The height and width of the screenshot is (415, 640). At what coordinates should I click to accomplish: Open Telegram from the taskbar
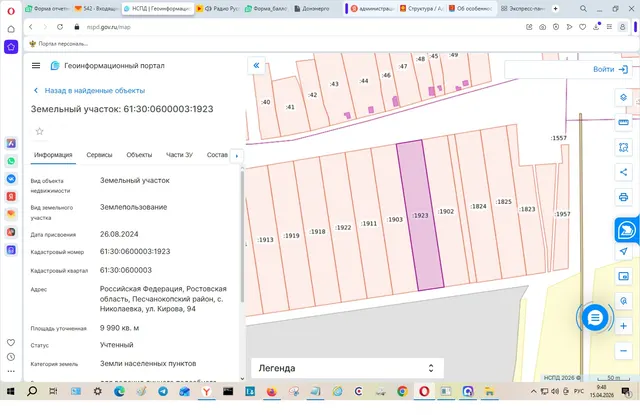(x=163, y=391)
